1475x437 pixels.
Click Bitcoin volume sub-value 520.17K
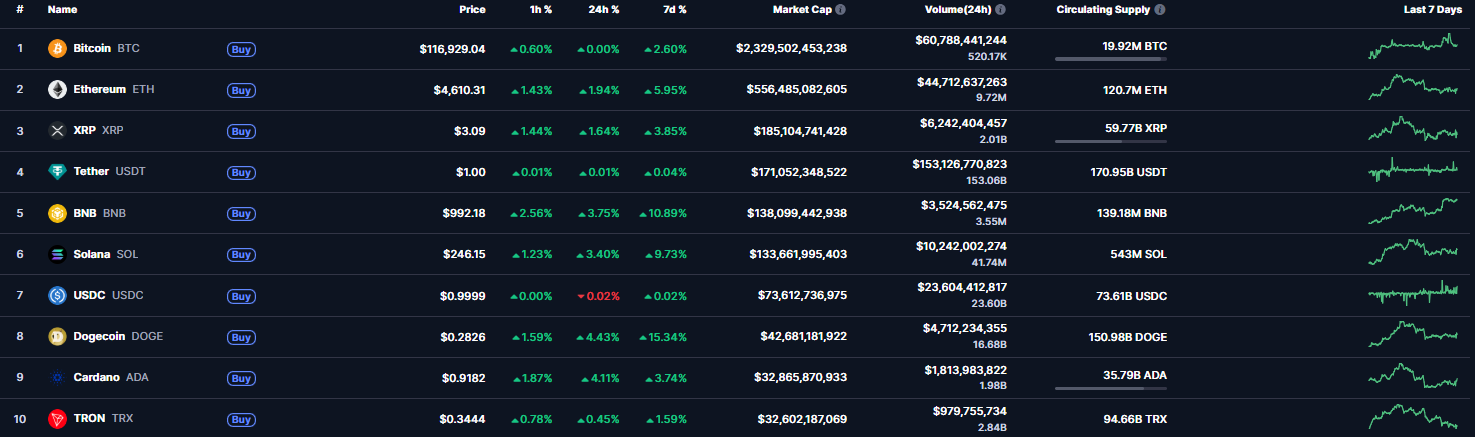coord(987,57)
